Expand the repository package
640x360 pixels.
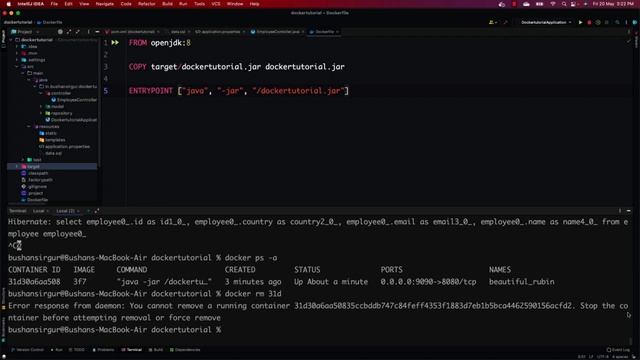click(41, 113)
